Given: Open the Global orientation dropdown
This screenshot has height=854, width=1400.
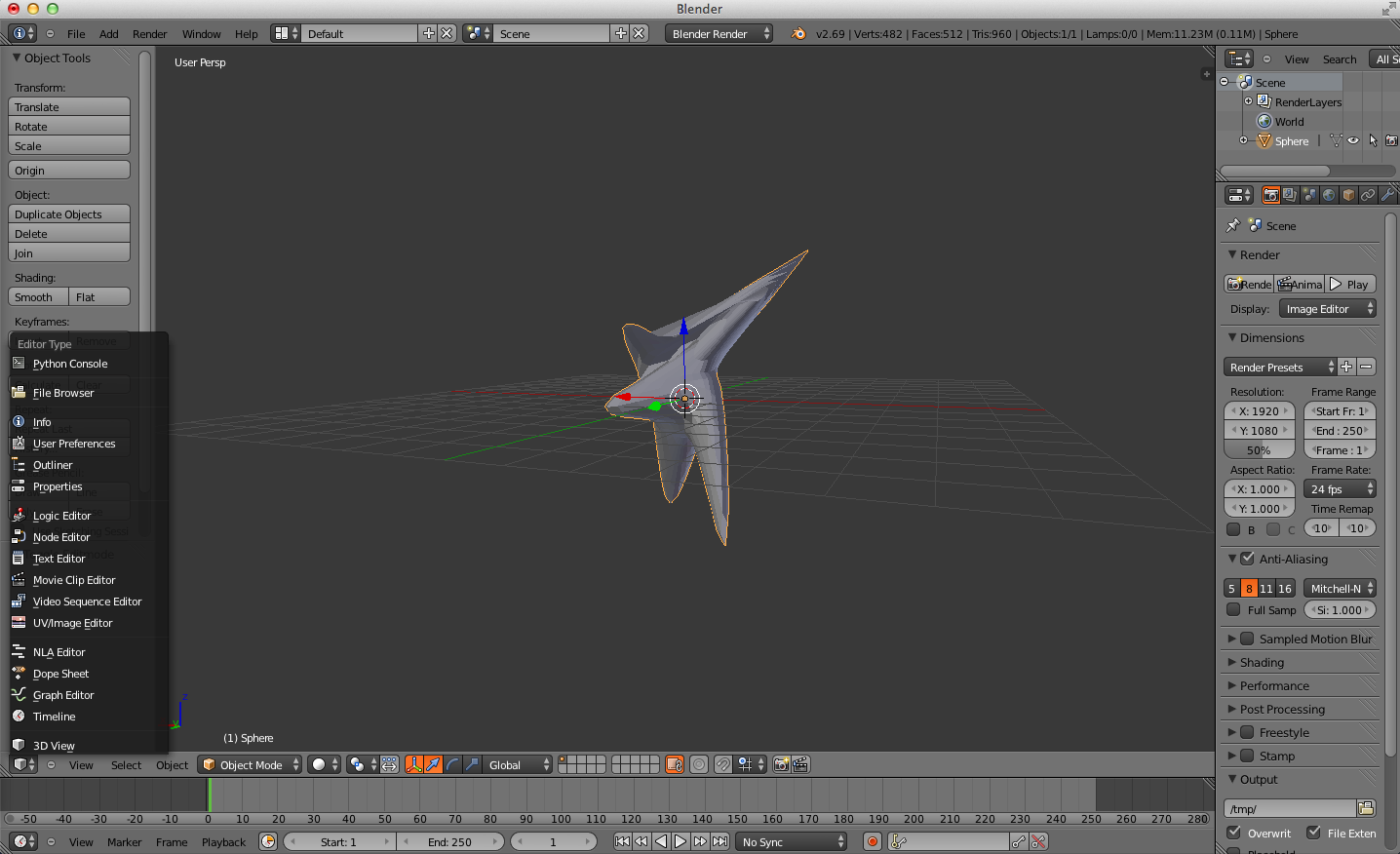Looking at the screenshot, I should pos(519,764).
